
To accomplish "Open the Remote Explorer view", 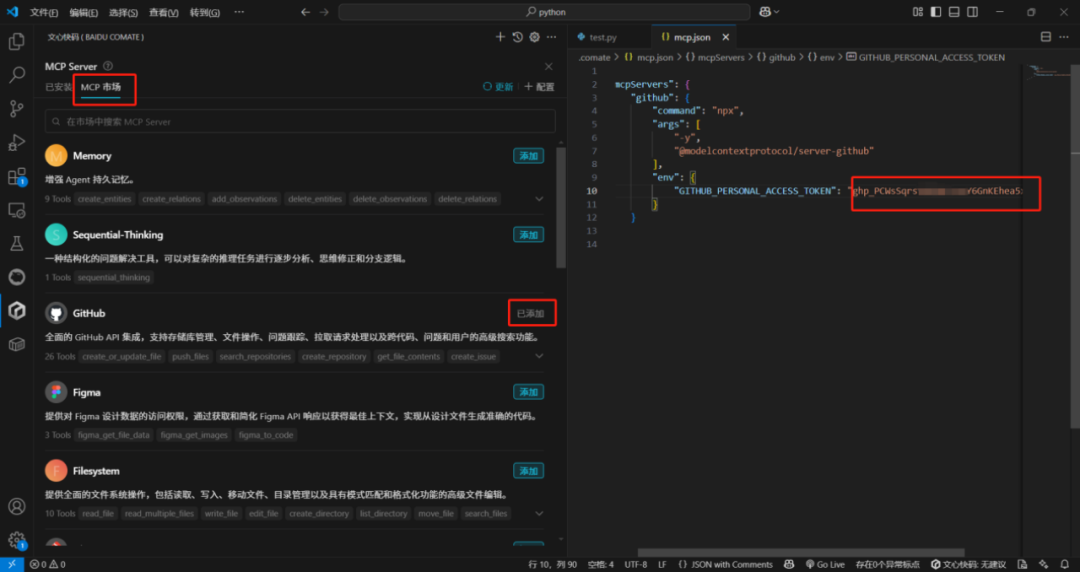I will tap(17, 210).
